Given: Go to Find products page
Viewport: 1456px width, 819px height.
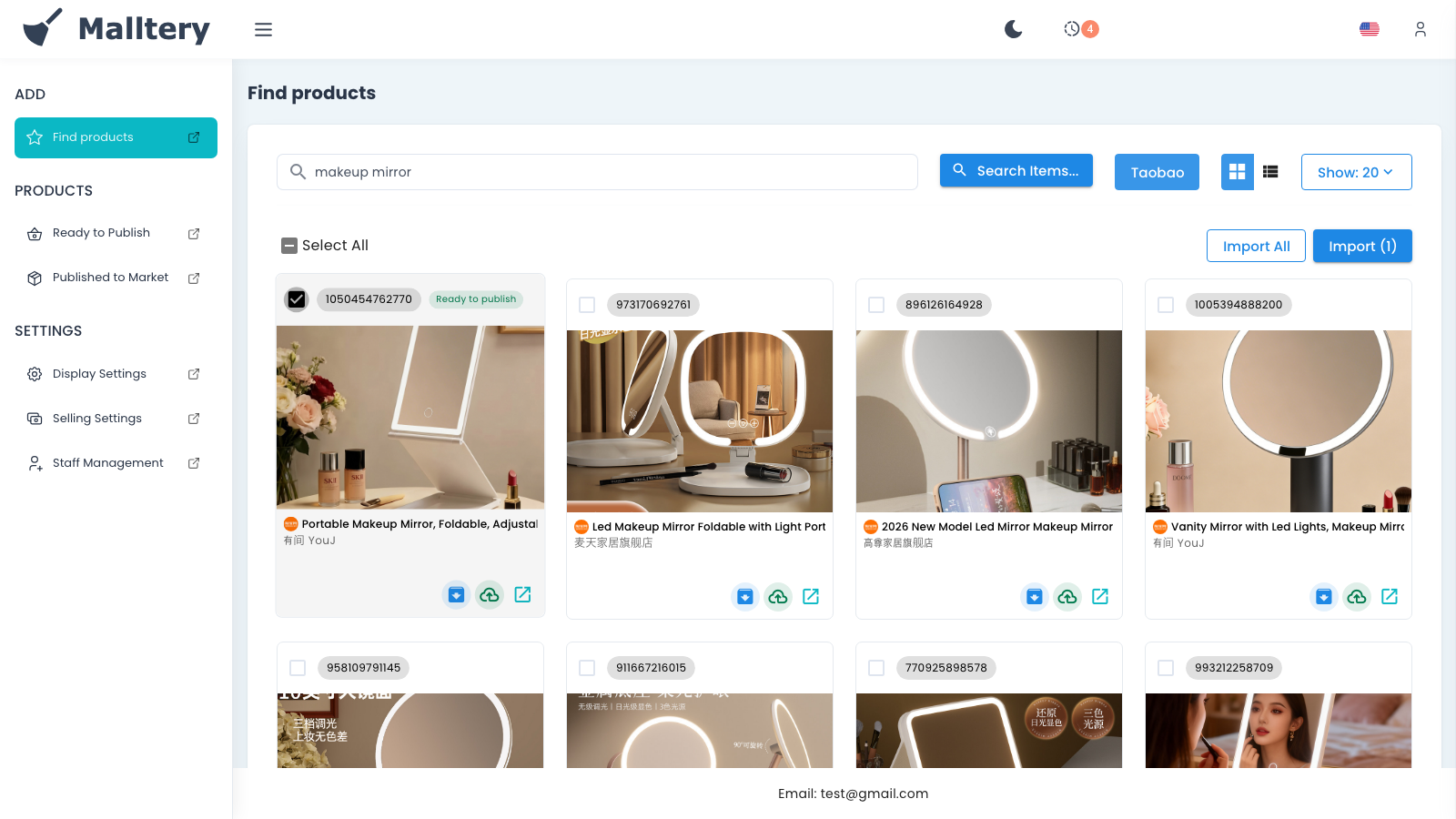Looking at the screenshot, I should coord(116,137).
